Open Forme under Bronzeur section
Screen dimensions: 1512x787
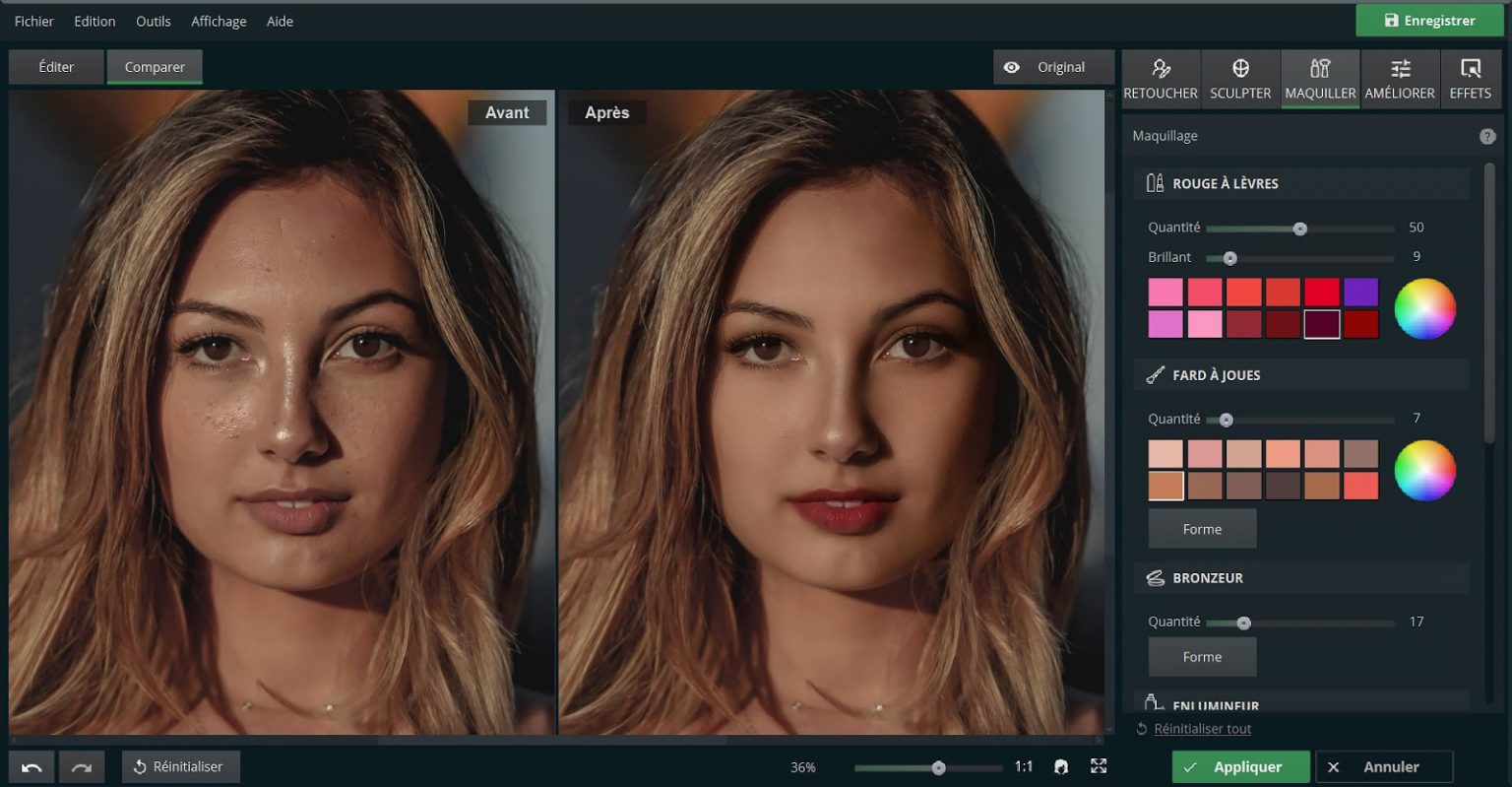click(x=1202, y=656)
